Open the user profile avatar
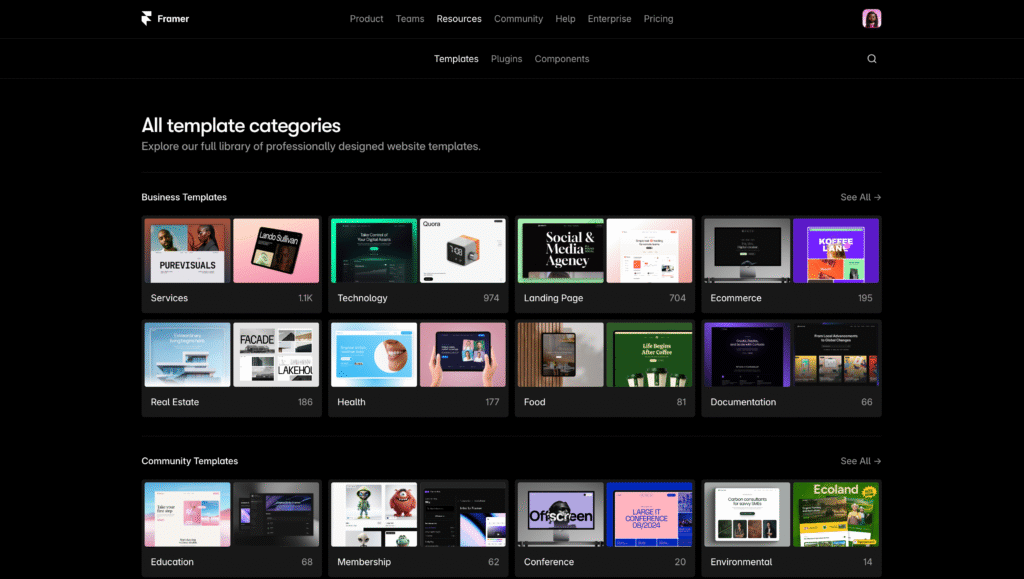Screen dimensions: 1024x579 click(871, 19)
